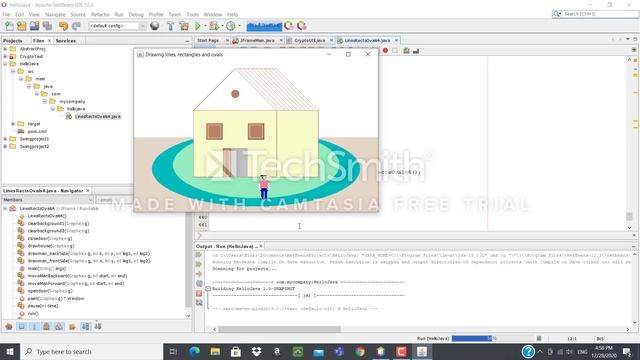640x360 pixels.
Task: Select LinesRectsOvals4.java in Files tree
Action: (x=98, y=116)
